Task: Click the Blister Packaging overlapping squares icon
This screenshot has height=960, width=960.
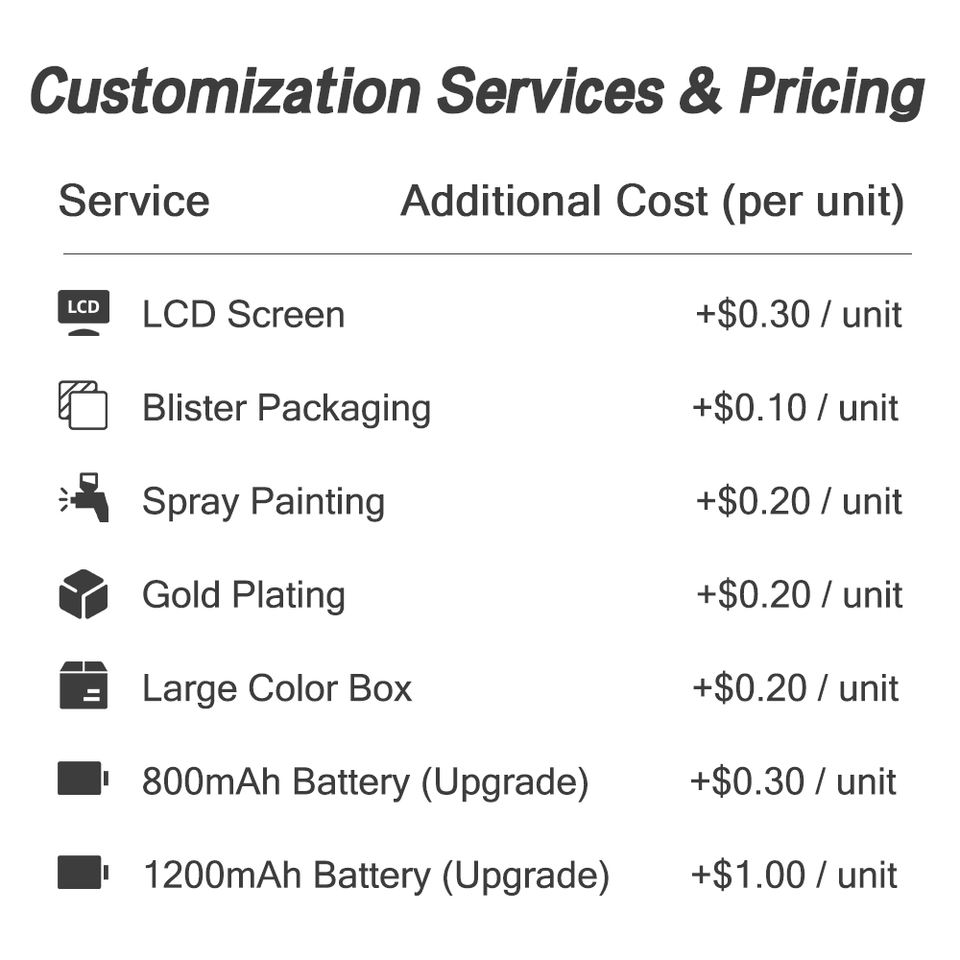Action: (83, 405)
